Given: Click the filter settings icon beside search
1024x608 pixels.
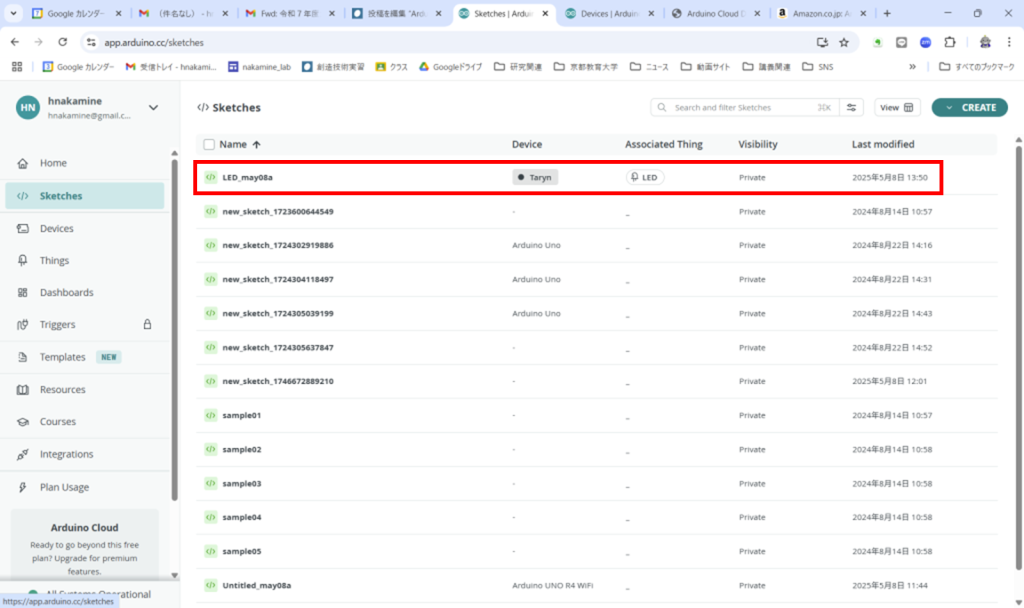Looking at the screenshot, I should (x=852, y=107).
